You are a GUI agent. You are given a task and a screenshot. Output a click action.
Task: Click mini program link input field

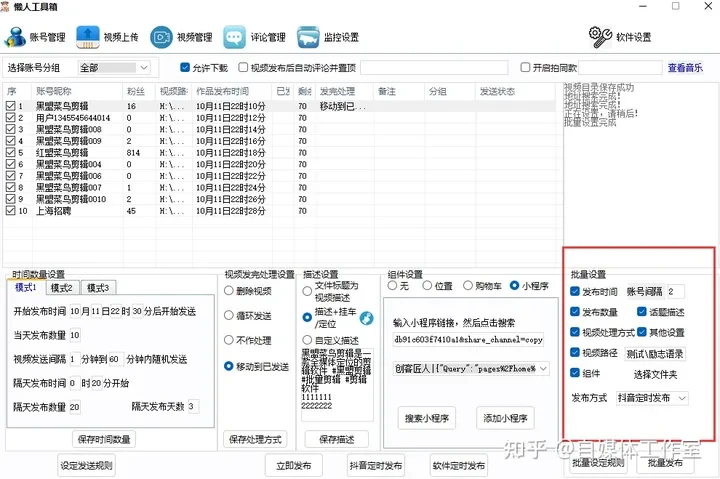point(468,340)
